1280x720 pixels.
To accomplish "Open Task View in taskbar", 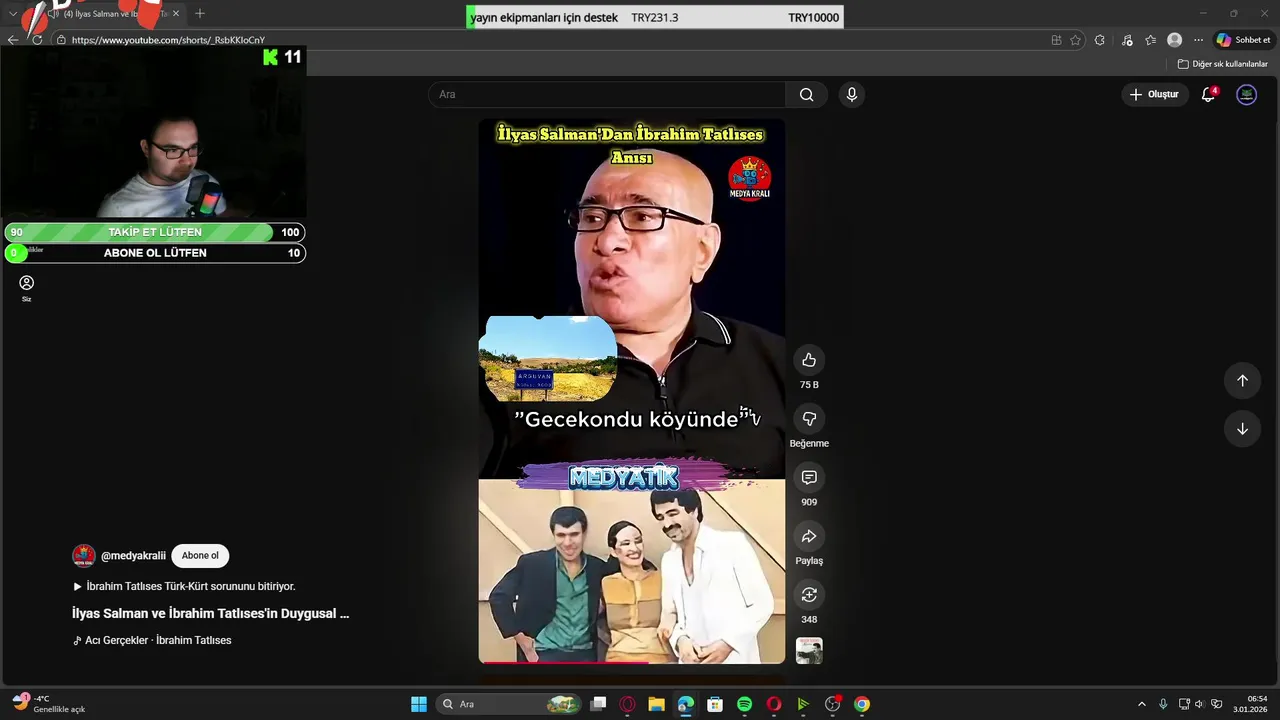I will pyautogui.click(x=598, y=704).
